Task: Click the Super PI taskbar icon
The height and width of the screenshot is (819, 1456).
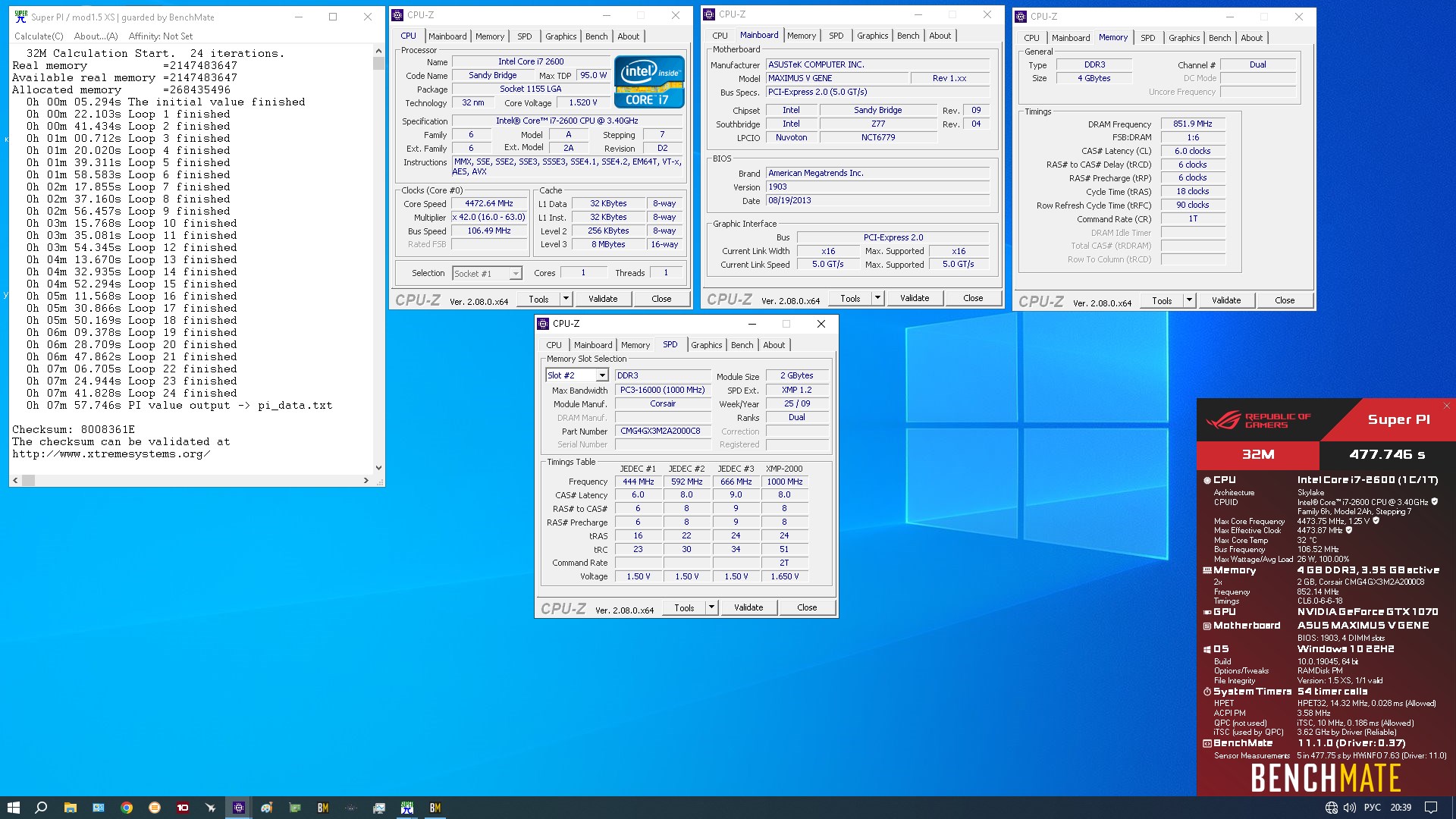Action: [x=407, y=808]
